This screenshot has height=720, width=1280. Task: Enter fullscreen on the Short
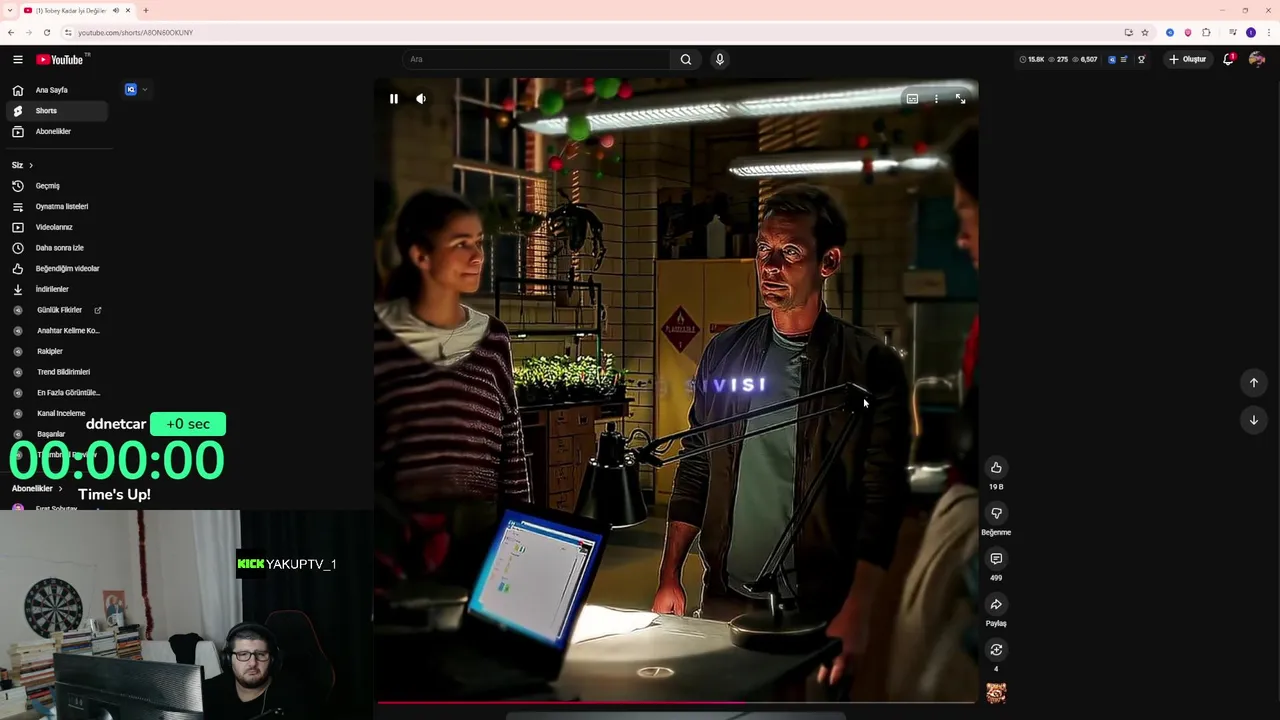pos(960,99)
